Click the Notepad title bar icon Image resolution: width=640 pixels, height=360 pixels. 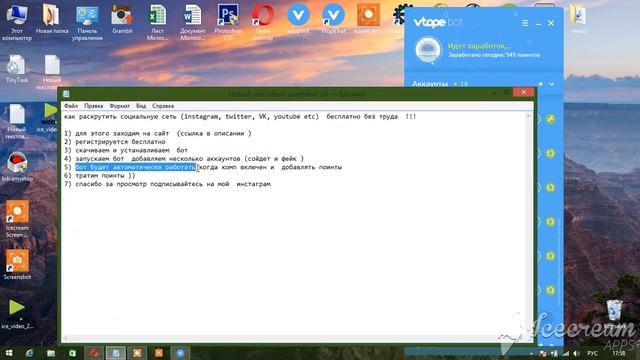pos(66,94)
